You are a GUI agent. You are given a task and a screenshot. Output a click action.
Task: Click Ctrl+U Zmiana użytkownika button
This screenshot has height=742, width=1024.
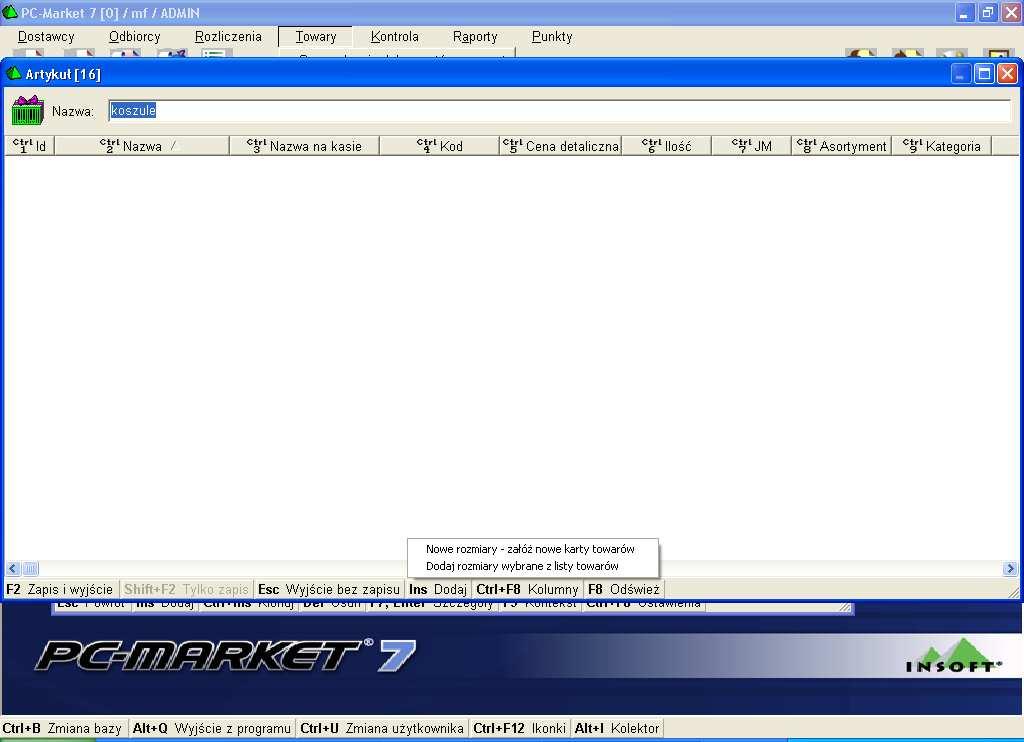pyautogui.click(x=382, y=728)
